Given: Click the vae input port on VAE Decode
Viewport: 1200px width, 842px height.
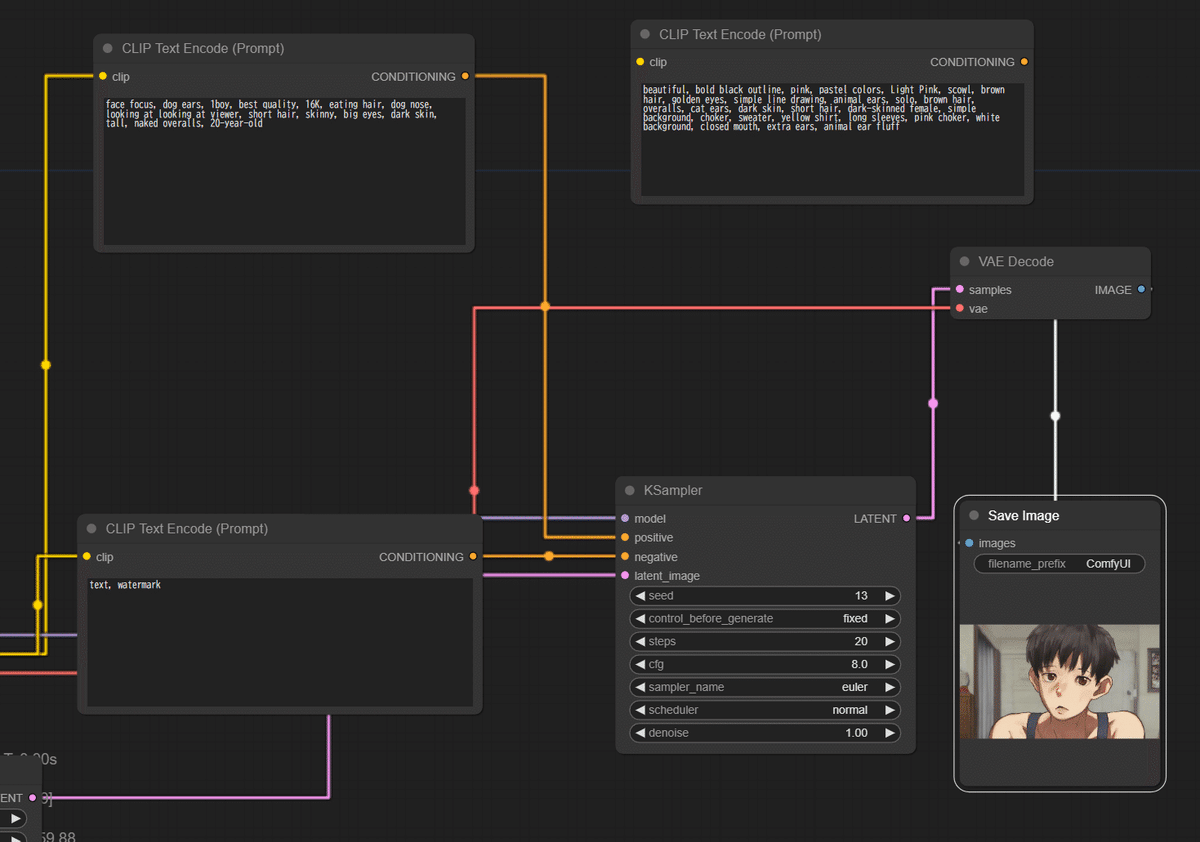Looking at the screenshot, I should [960, 309].
